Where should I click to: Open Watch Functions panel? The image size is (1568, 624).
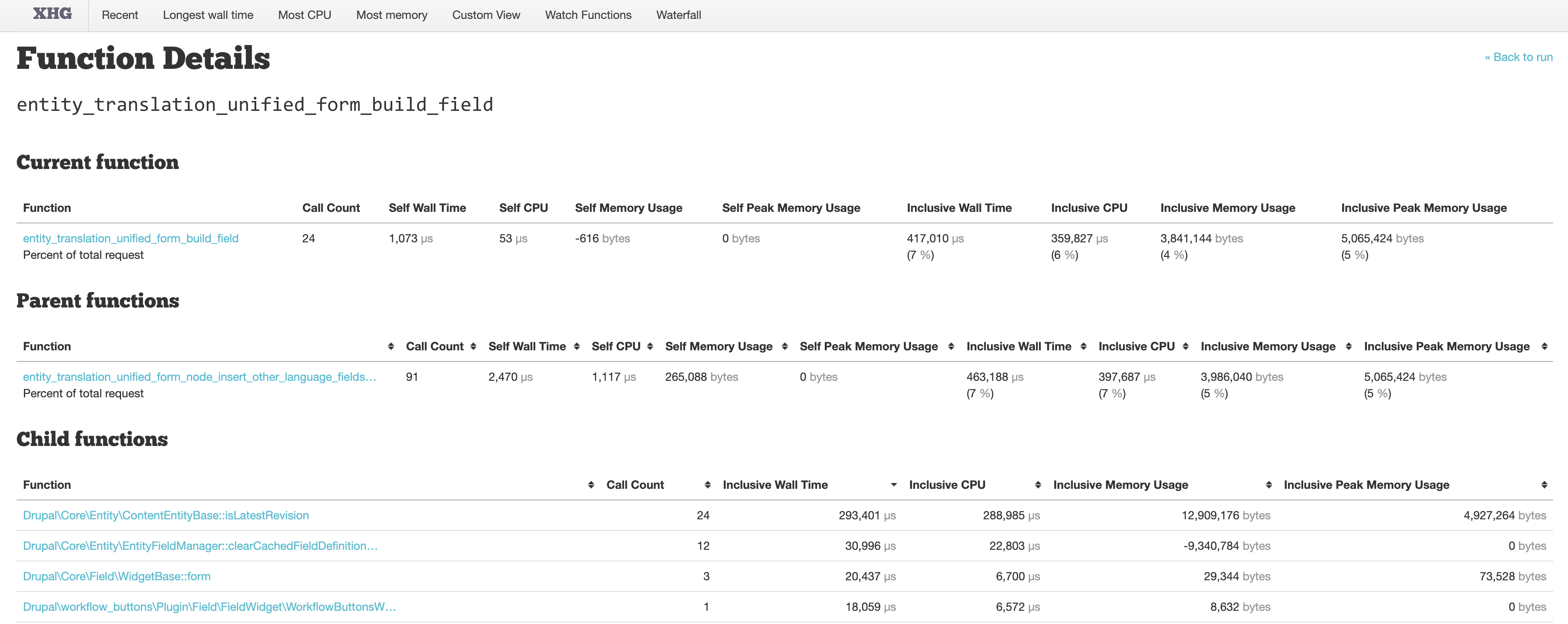coord(588,14)
